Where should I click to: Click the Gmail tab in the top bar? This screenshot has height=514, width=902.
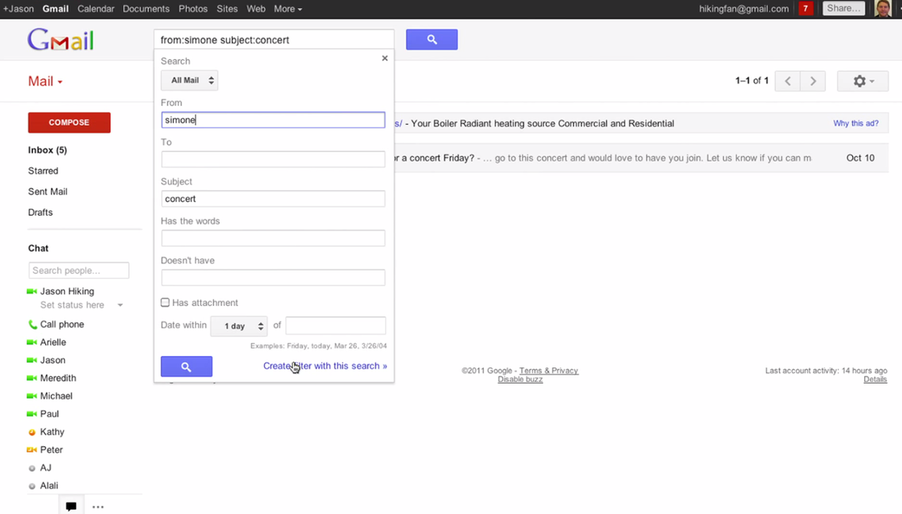pyautogui.click(x=55, y=9)
